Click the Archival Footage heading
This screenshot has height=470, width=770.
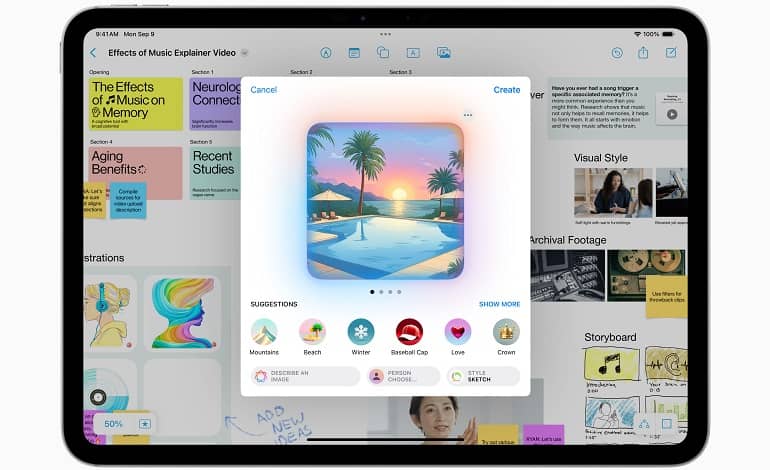click(568, 240)
